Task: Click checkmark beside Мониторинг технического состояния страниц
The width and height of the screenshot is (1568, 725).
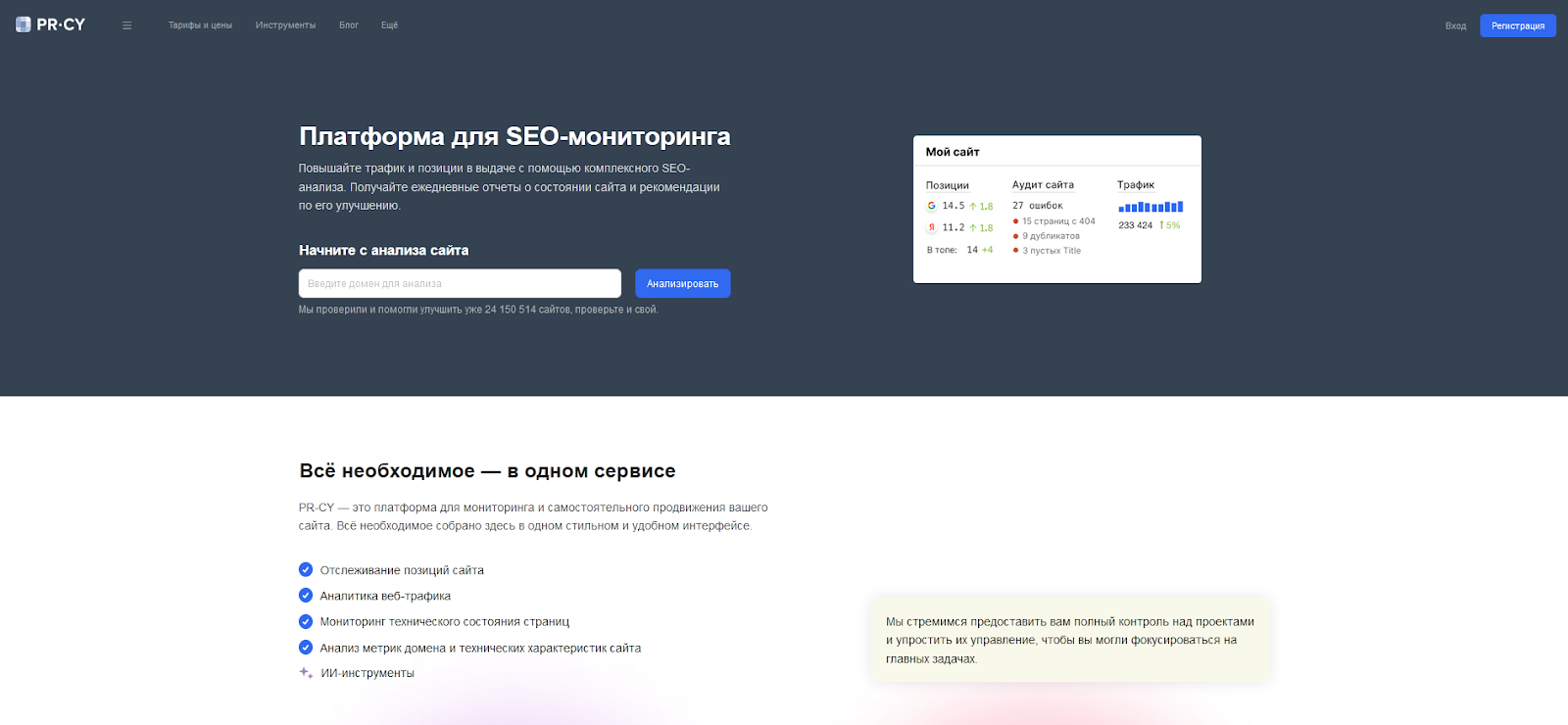Action: click(306, 621)
